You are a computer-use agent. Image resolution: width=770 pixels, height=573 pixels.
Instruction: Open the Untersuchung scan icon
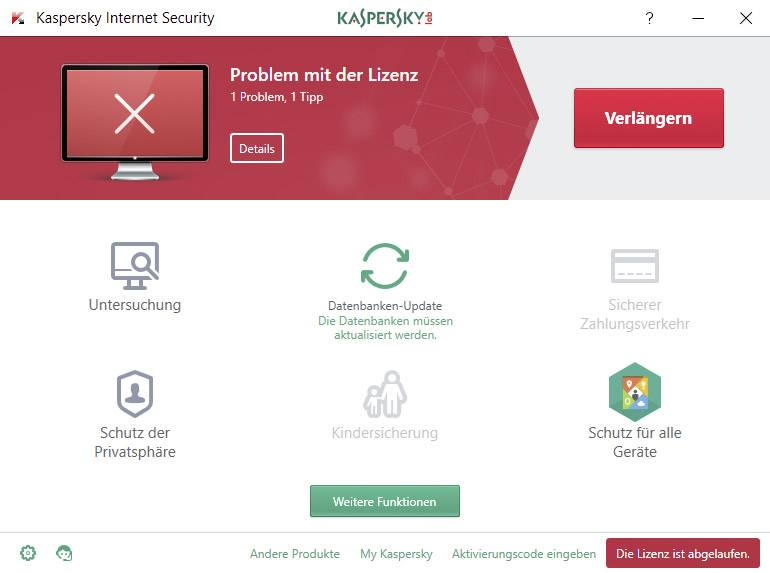pos(135,266)
